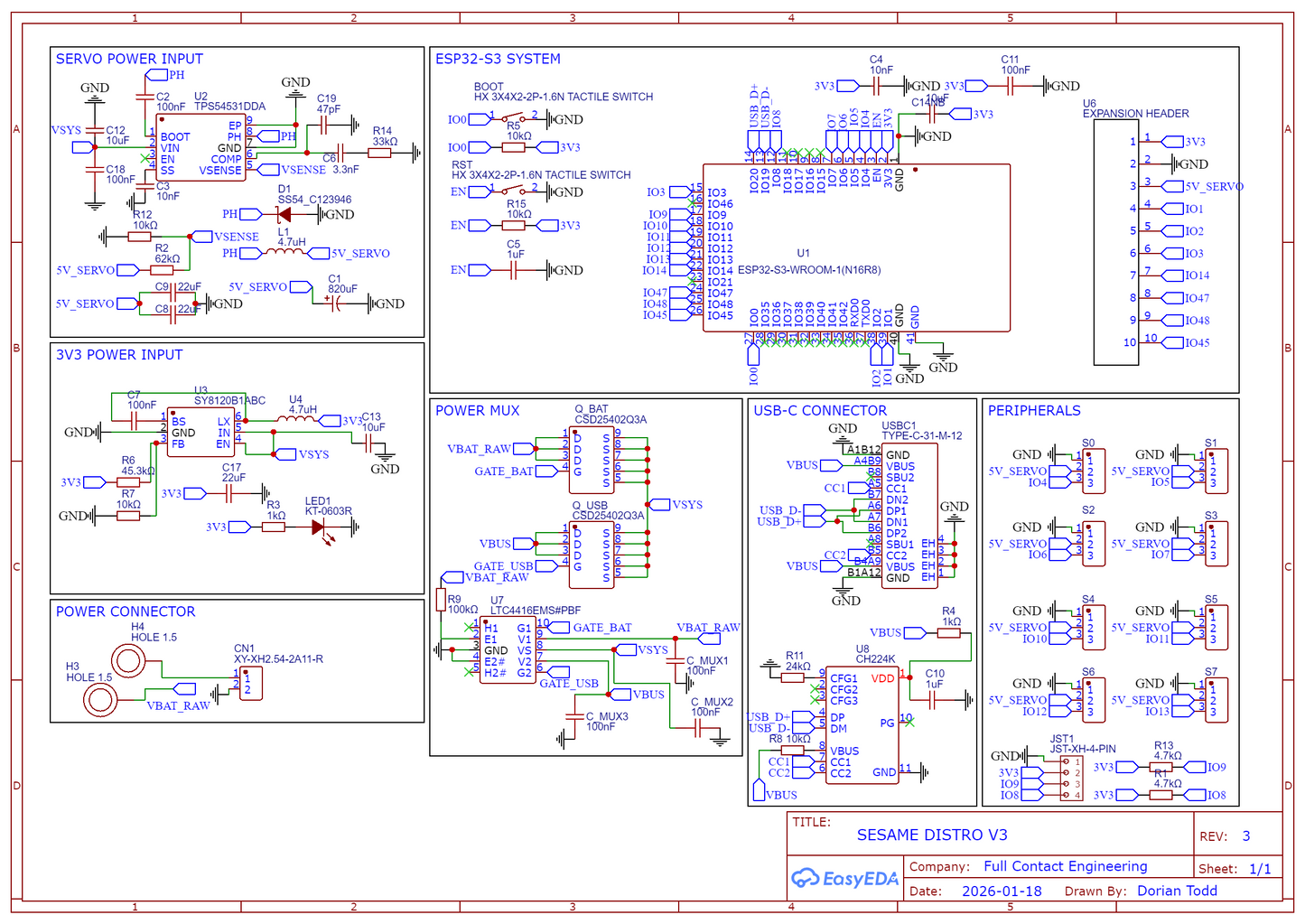Viewport: 1305px width, 924px height.
Task: Click the JST1 JST-XH-4-PIN connector symbol
Action: (x=1071, y=779)
